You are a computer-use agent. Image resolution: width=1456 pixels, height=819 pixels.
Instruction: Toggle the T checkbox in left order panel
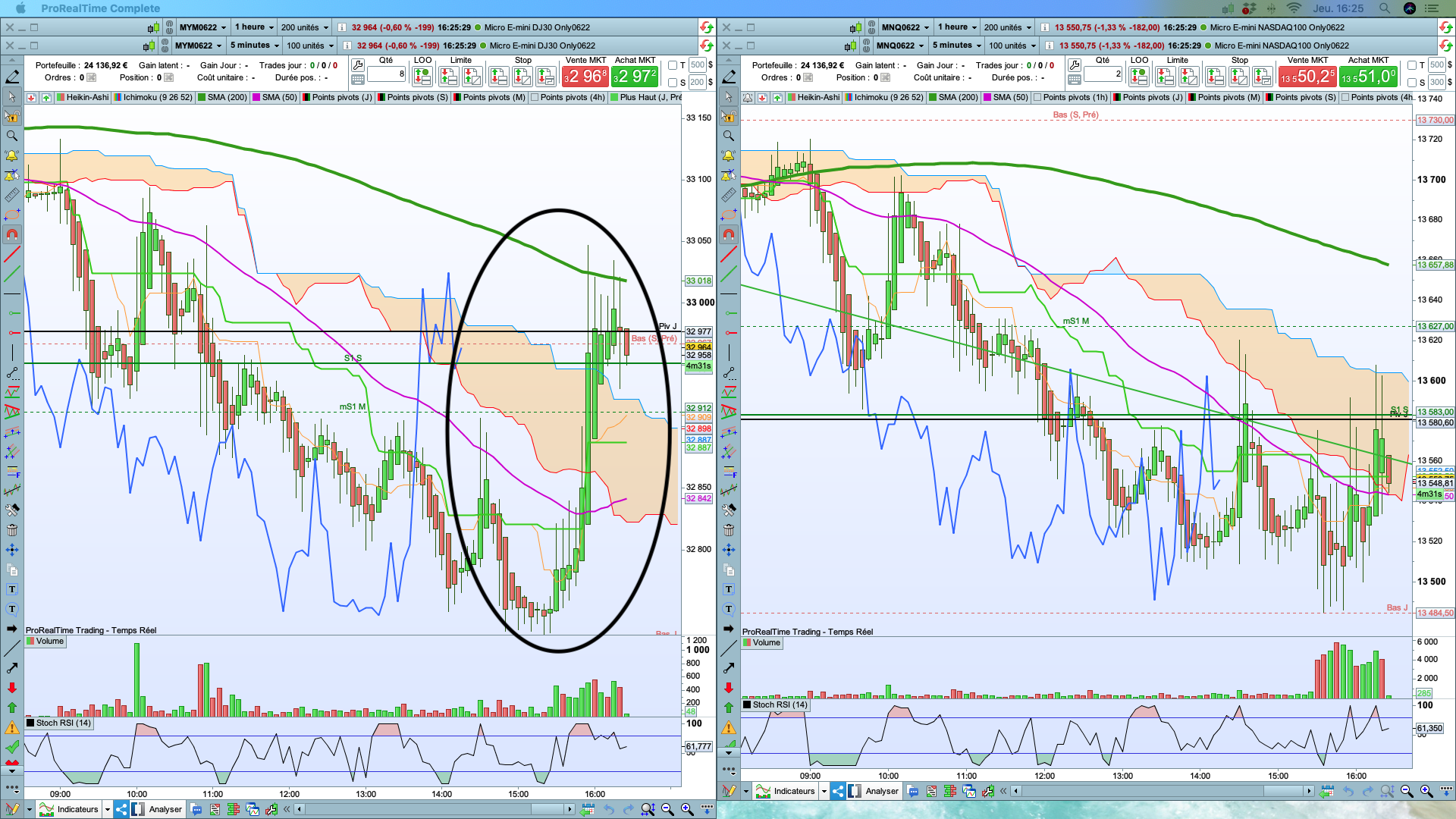[x=673, y=65]
